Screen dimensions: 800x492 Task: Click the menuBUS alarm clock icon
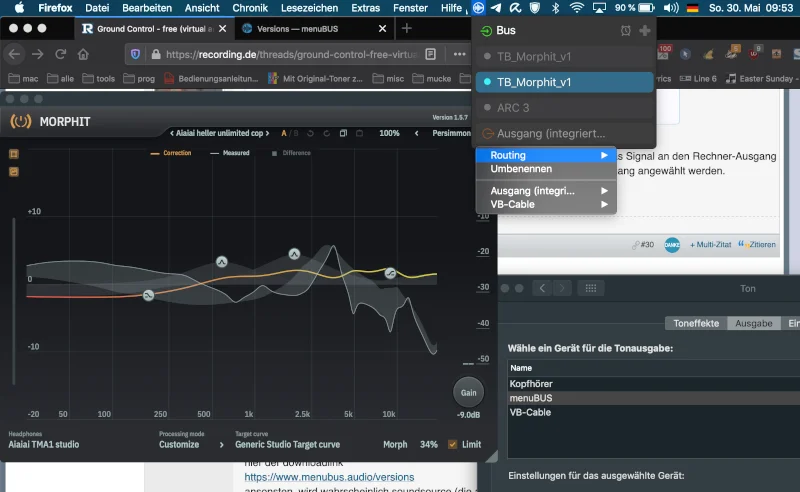626,31
